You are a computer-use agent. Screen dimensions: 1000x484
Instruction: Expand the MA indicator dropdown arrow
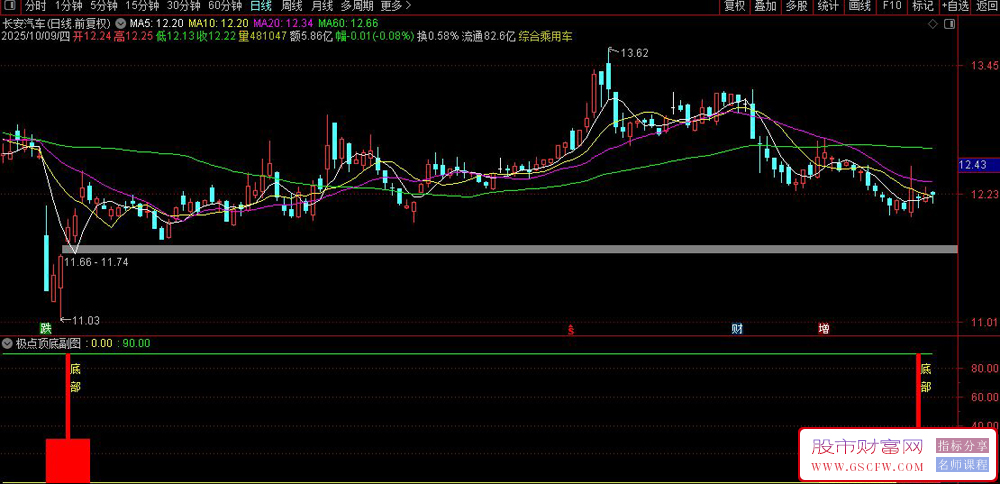click(x=121, y=23)
